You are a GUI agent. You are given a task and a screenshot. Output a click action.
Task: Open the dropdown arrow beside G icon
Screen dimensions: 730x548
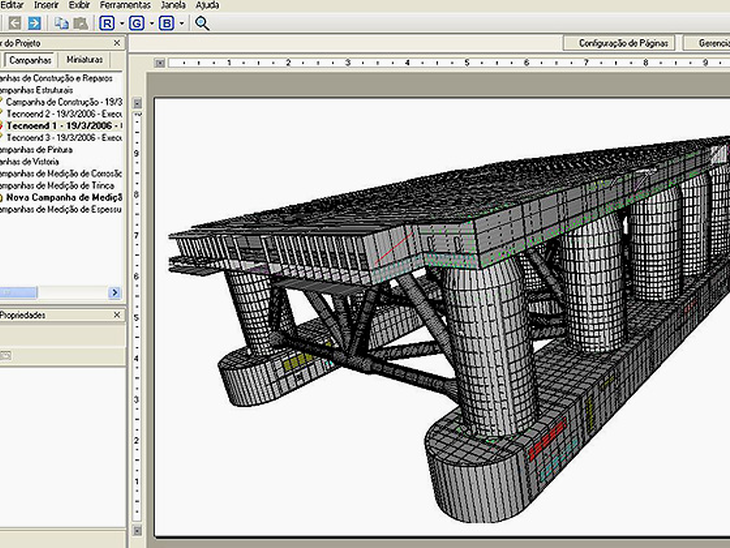[x=152, y=22]
